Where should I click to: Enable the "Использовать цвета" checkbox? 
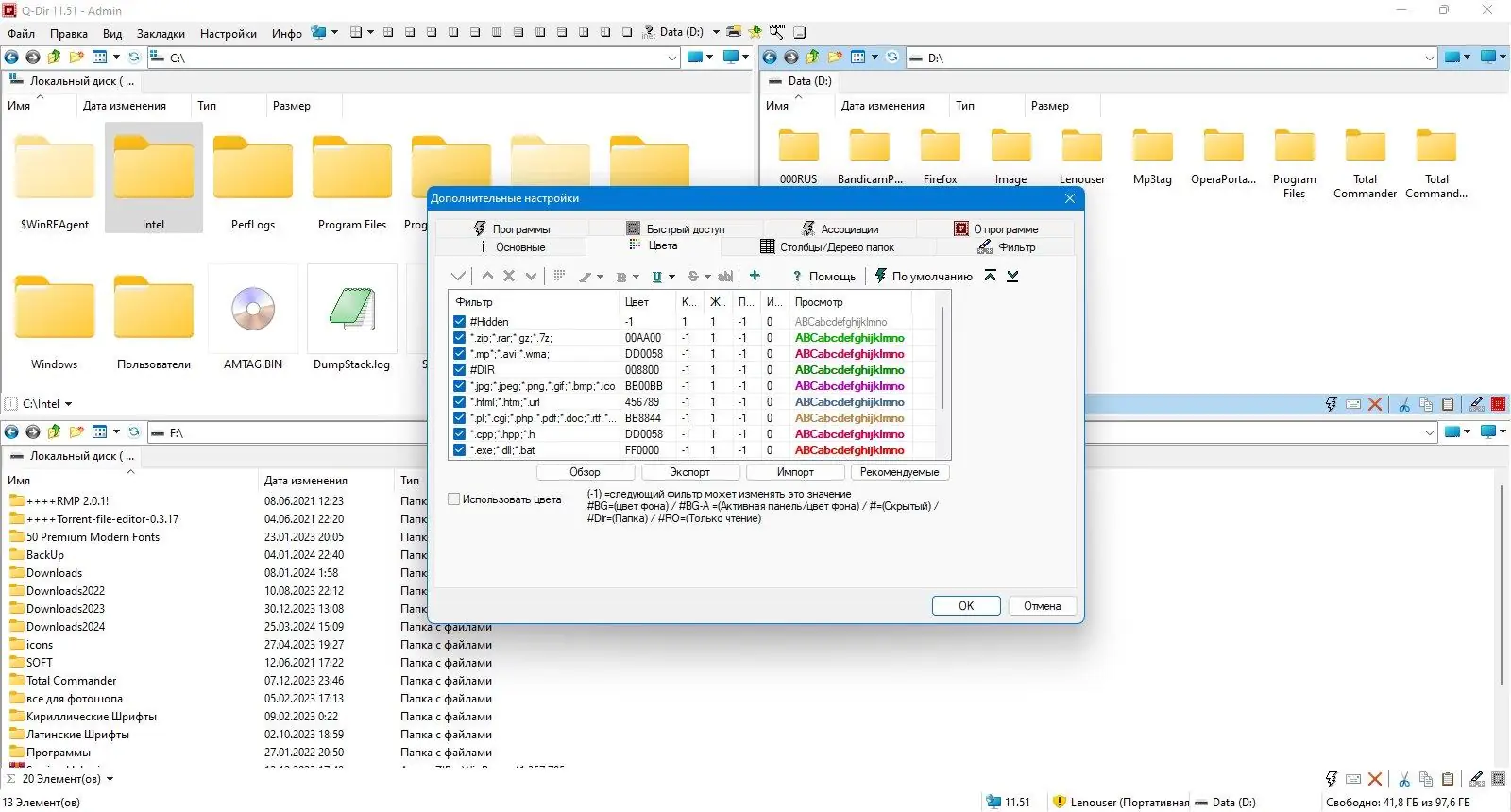pos(454,499)
